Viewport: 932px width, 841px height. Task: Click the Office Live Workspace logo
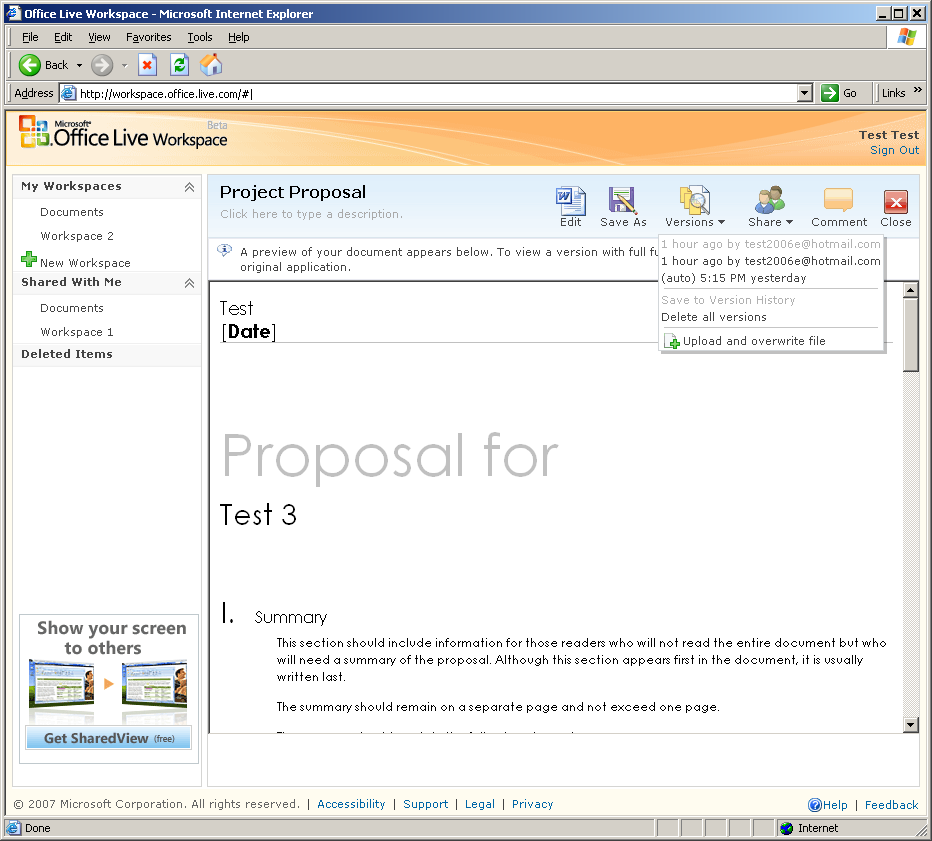click(123, 133)
